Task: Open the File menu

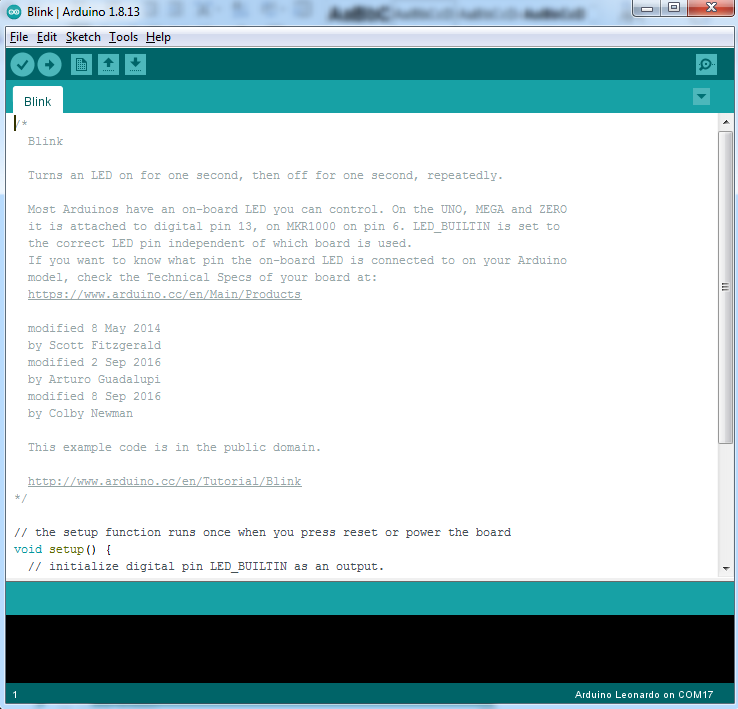Action: tap(19, 37)
